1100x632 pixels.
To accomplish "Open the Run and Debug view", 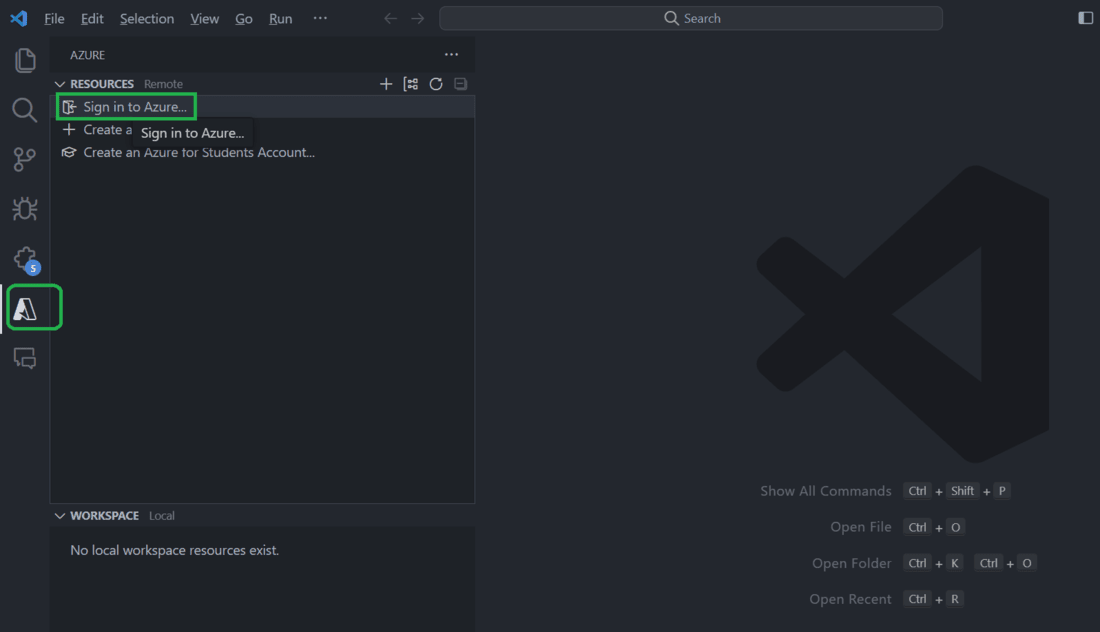I will point(25,209).
